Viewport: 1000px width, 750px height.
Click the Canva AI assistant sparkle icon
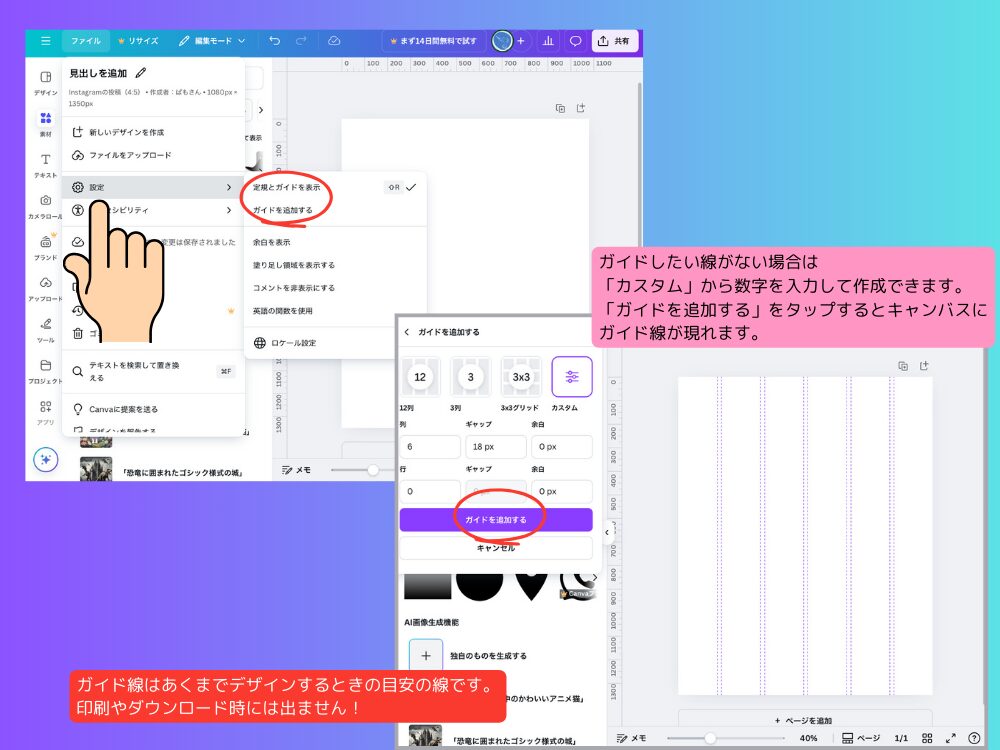46,459
